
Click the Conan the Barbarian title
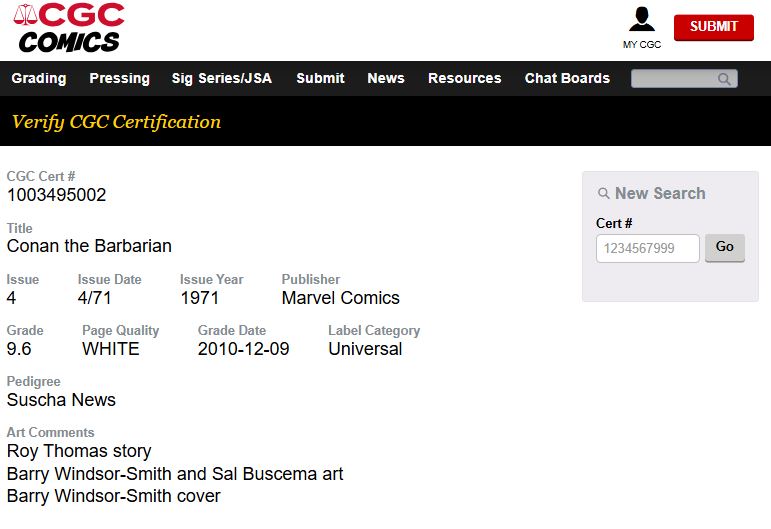[x=89, y=246]
